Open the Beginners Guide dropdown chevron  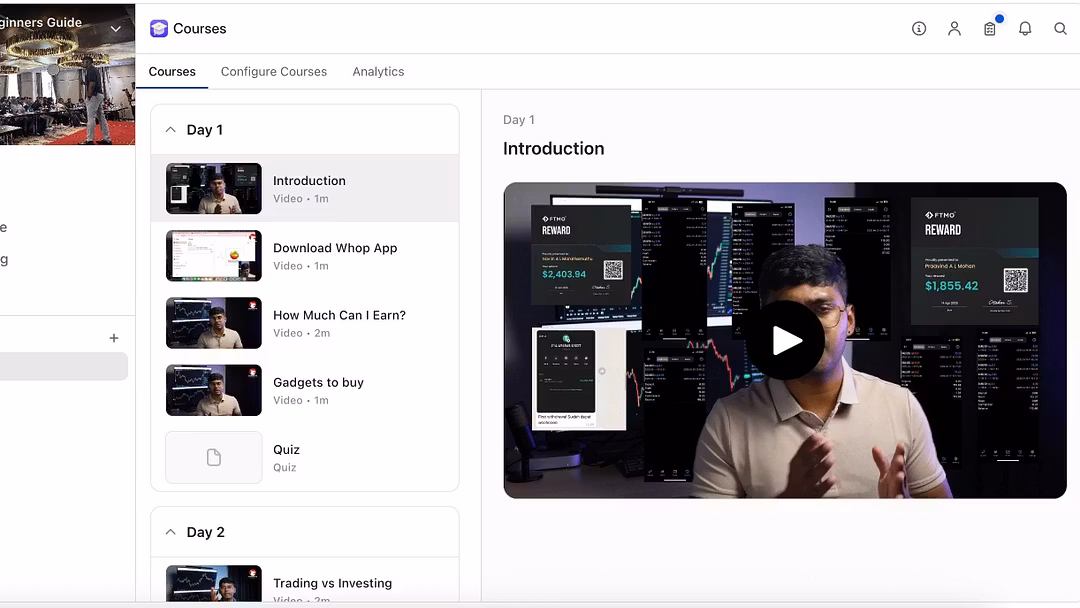pyautogui.click(x=116, y=29)
